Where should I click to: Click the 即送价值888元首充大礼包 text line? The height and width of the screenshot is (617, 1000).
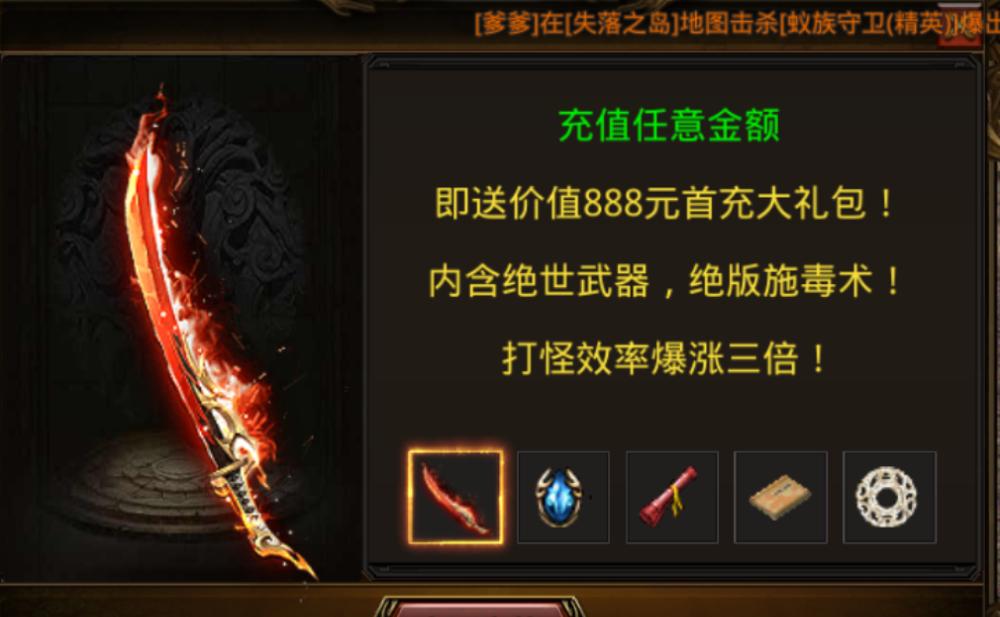tap(666, 204)
